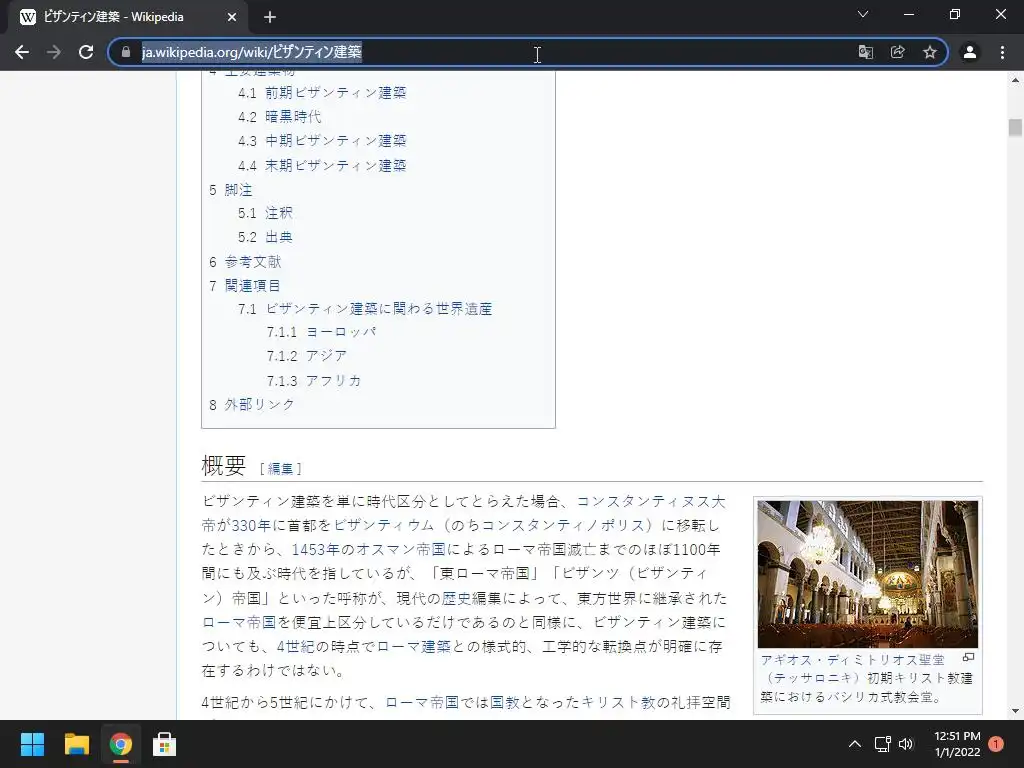Open volume control tray icon

[906, 744]
